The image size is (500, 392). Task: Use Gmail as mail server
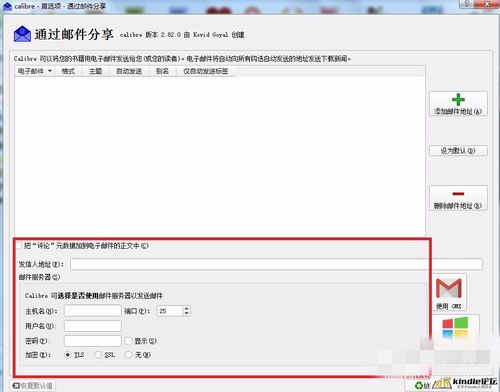(x=449, y=292)
